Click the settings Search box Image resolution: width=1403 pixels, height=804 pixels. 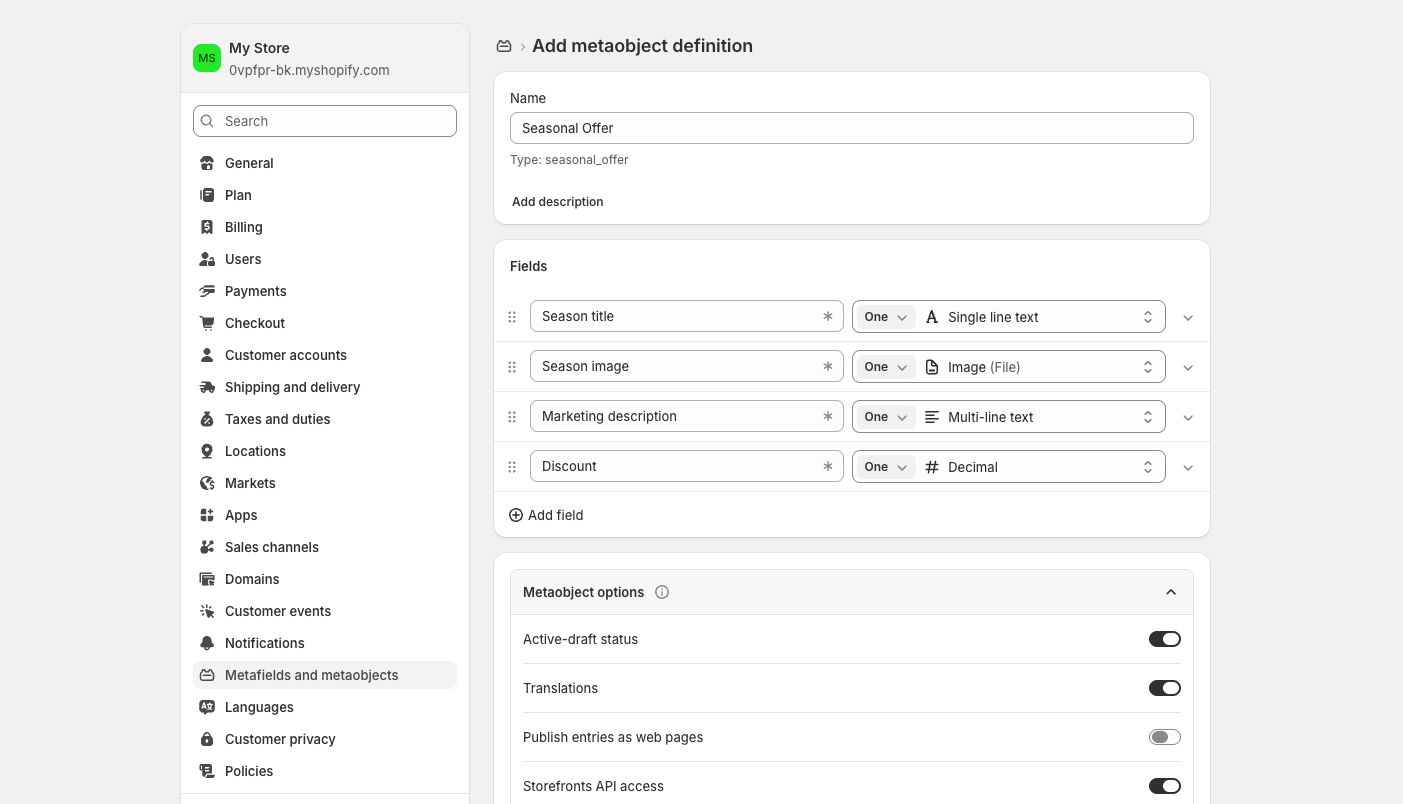point(325,121)
